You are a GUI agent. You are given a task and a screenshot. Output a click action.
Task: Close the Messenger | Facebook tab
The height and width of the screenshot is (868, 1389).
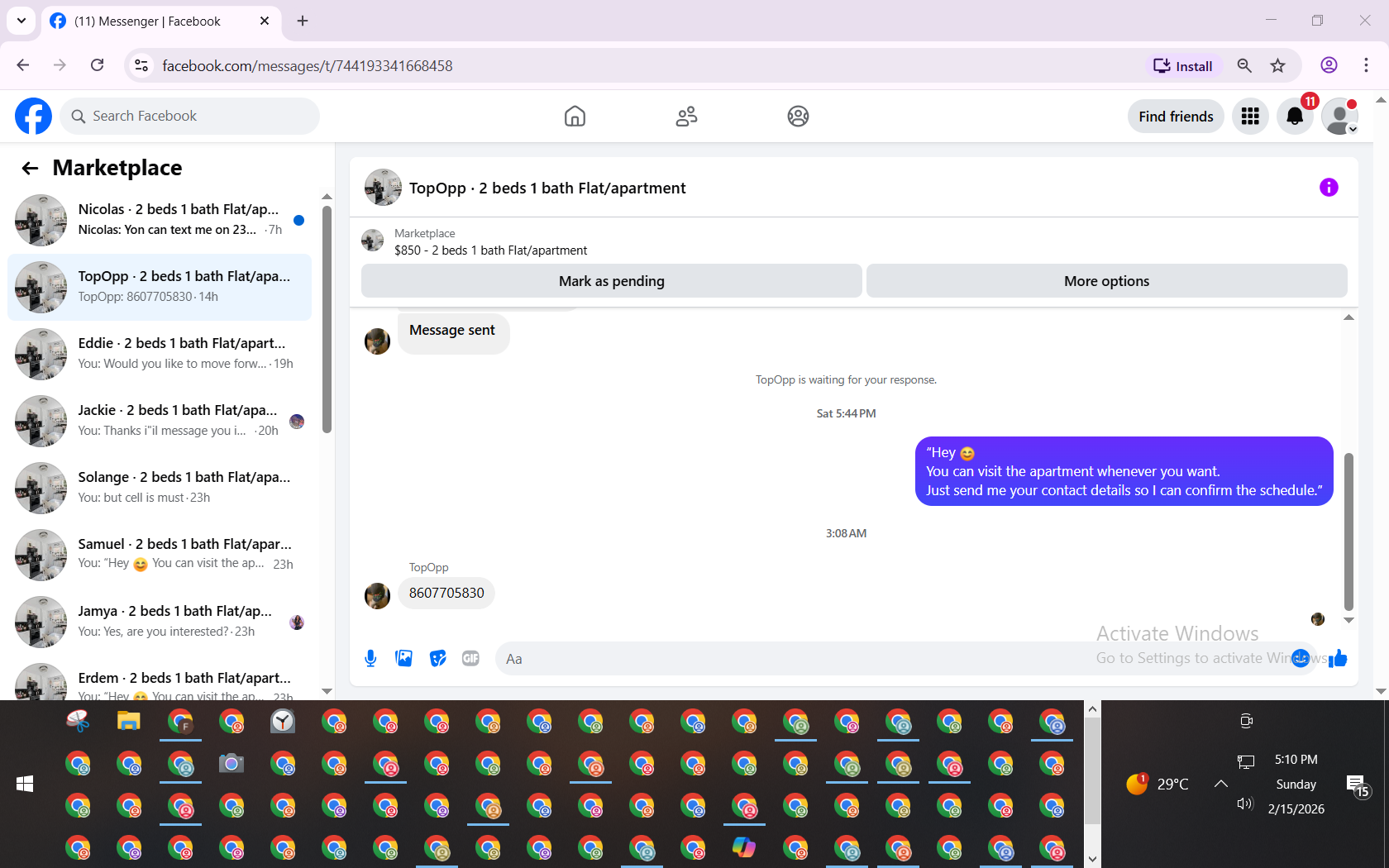click(x=265, y=21)
